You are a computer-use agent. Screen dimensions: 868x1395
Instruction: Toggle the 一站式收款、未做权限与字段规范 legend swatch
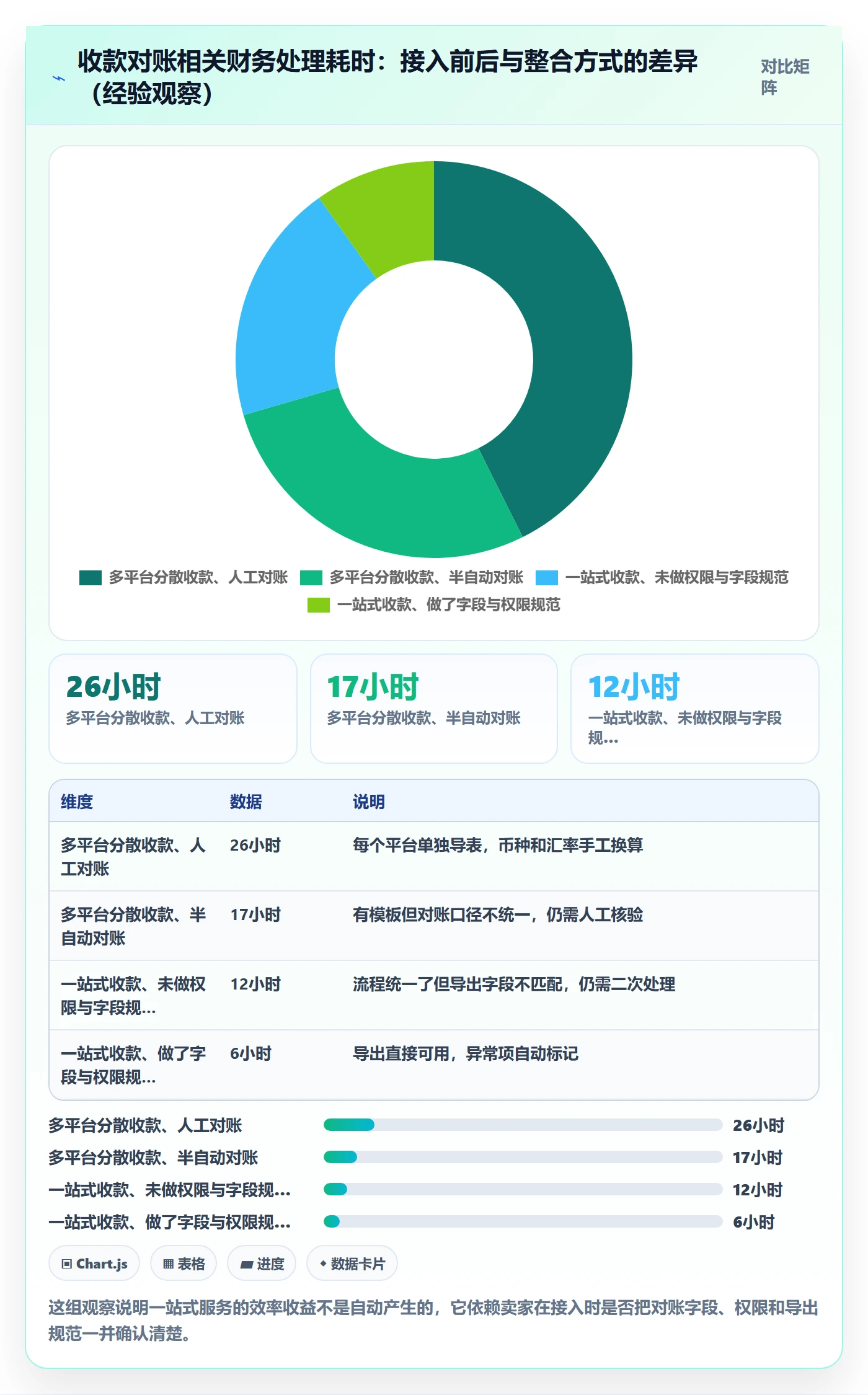tap(547, 578)
